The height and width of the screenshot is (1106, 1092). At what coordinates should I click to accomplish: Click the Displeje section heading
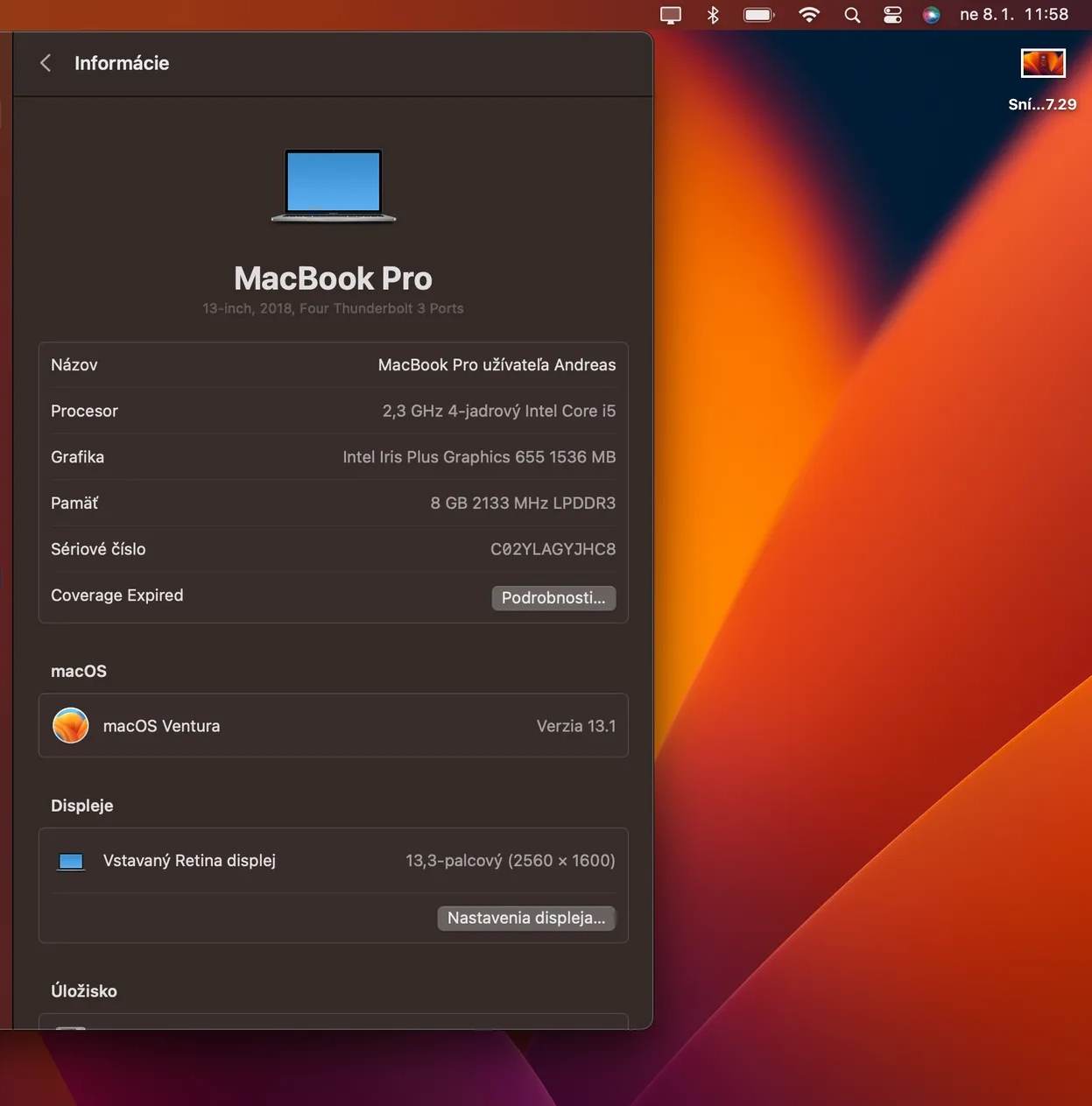(x=82, y=806)
